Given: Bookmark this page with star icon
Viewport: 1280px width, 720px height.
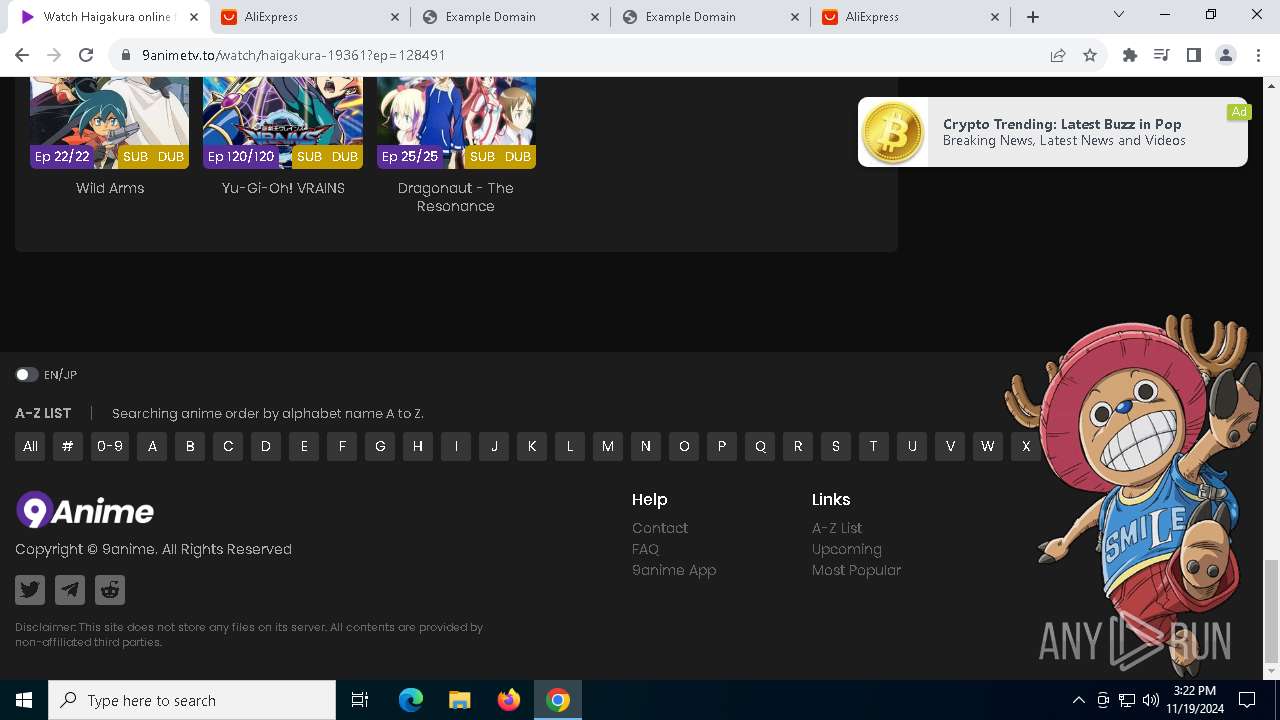Looking at the screenshot, I should click(1090, 55).
